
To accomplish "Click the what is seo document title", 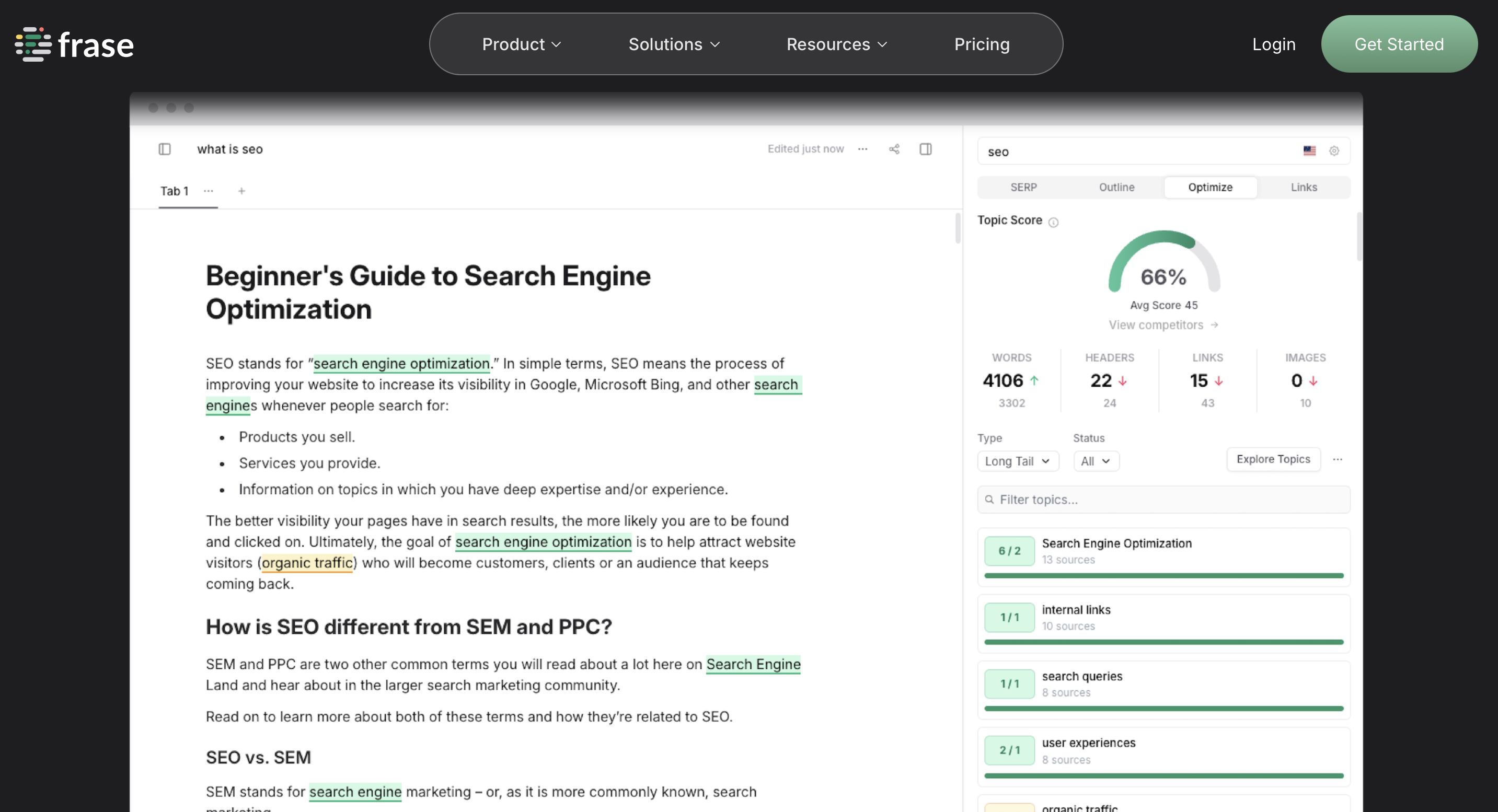I will click(229, 149).
